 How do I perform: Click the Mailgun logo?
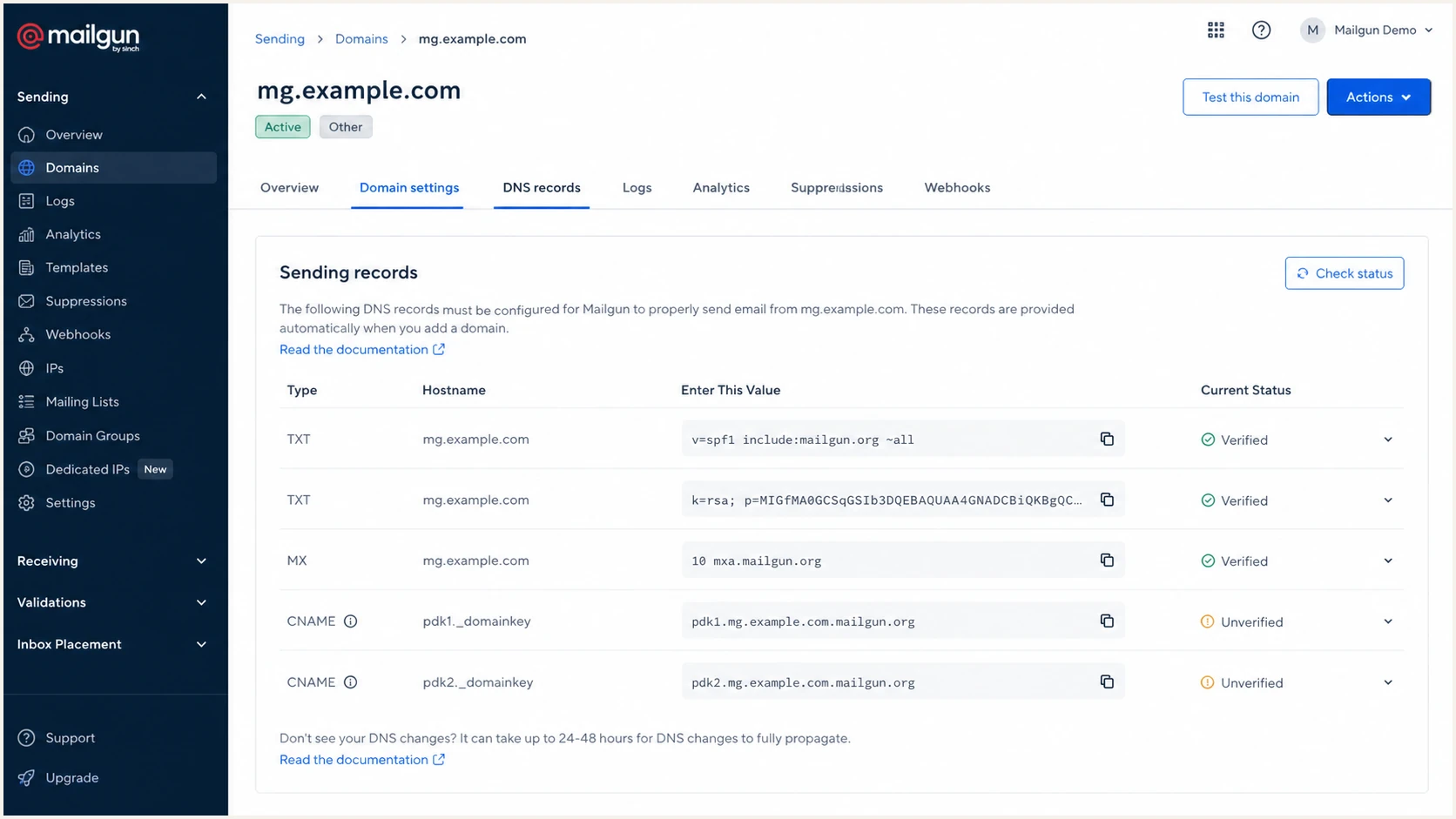click(x=78, y=37)
